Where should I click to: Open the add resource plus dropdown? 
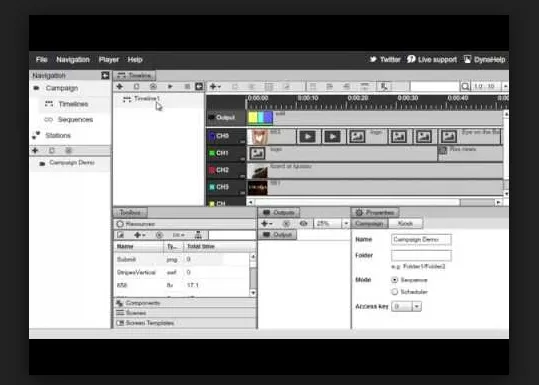coord(140,235)
